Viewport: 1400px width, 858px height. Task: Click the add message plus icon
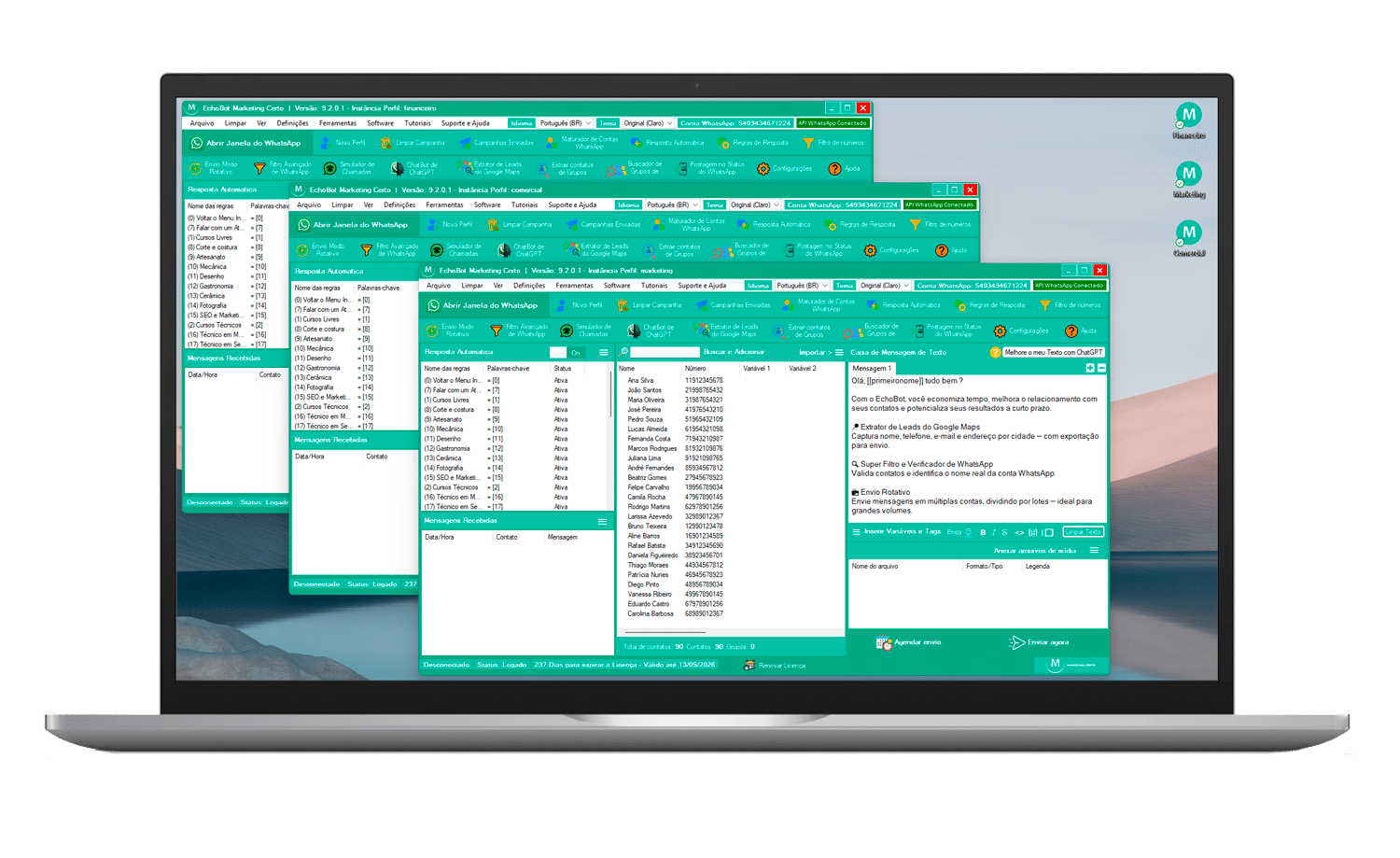(x=1089, y=368)
